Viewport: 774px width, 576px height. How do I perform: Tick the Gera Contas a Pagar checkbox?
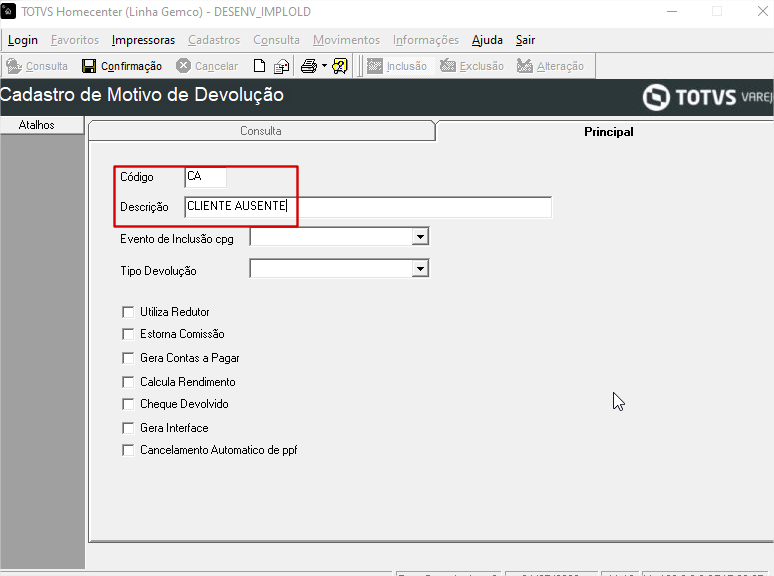click(x=128, y=358)
